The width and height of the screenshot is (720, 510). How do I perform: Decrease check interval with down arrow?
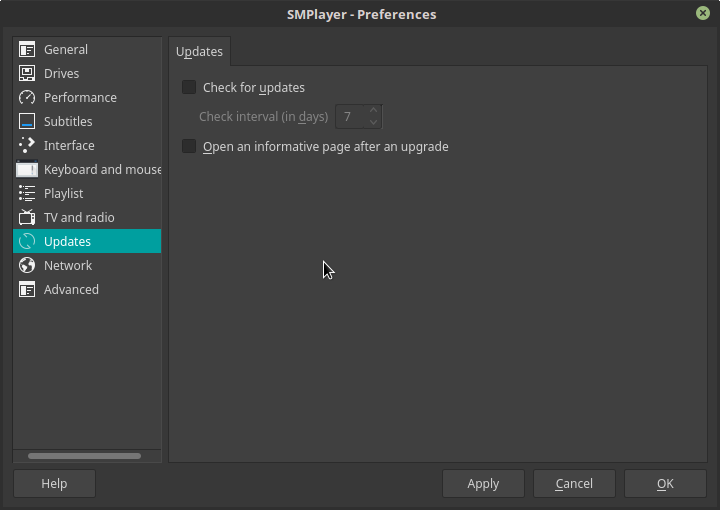[373, 123]
